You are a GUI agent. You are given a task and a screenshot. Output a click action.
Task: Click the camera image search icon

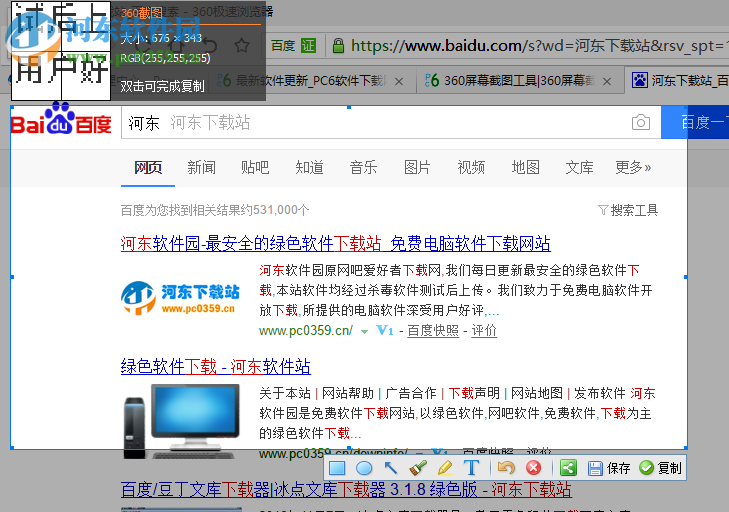click(641, 123)
